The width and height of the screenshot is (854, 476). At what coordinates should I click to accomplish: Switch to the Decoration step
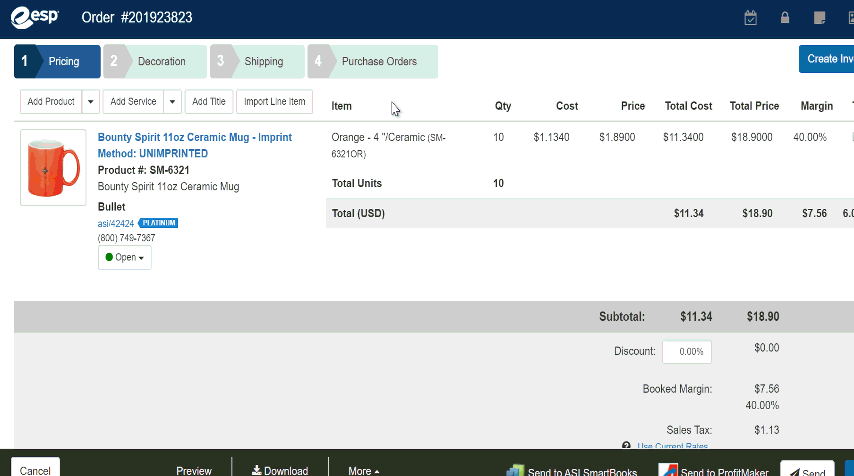(155, 61)
